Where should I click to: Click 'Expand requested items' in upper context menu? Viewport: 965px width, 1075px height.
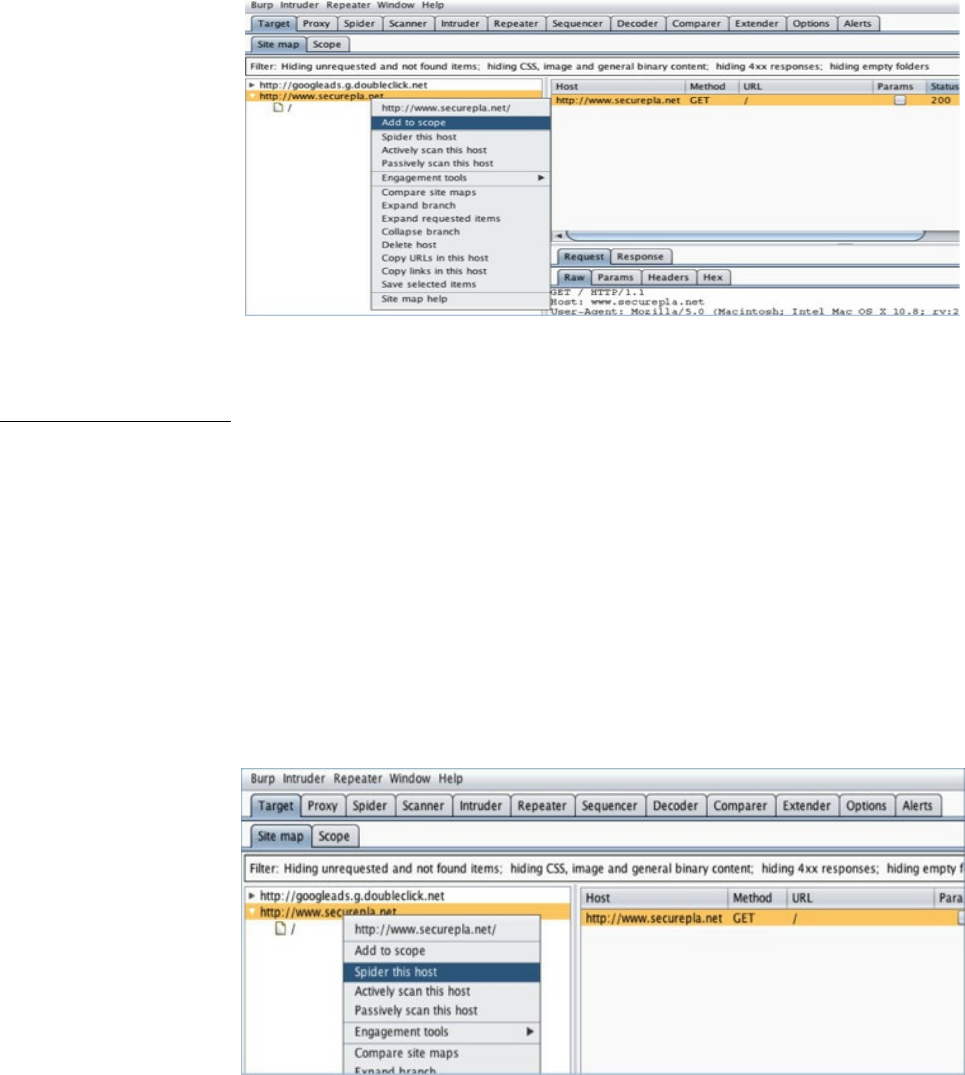click(441, 219)
